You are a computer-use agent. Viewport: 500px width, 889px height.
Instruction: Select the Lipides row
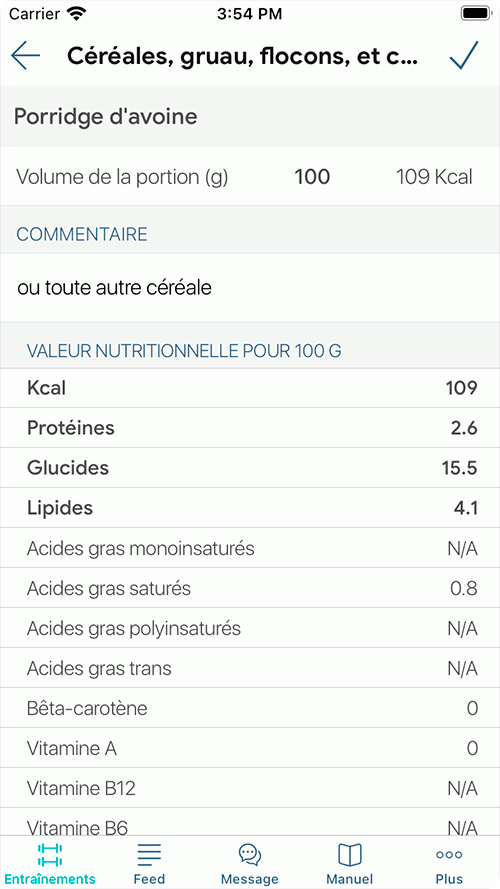(x=250, y=508)
